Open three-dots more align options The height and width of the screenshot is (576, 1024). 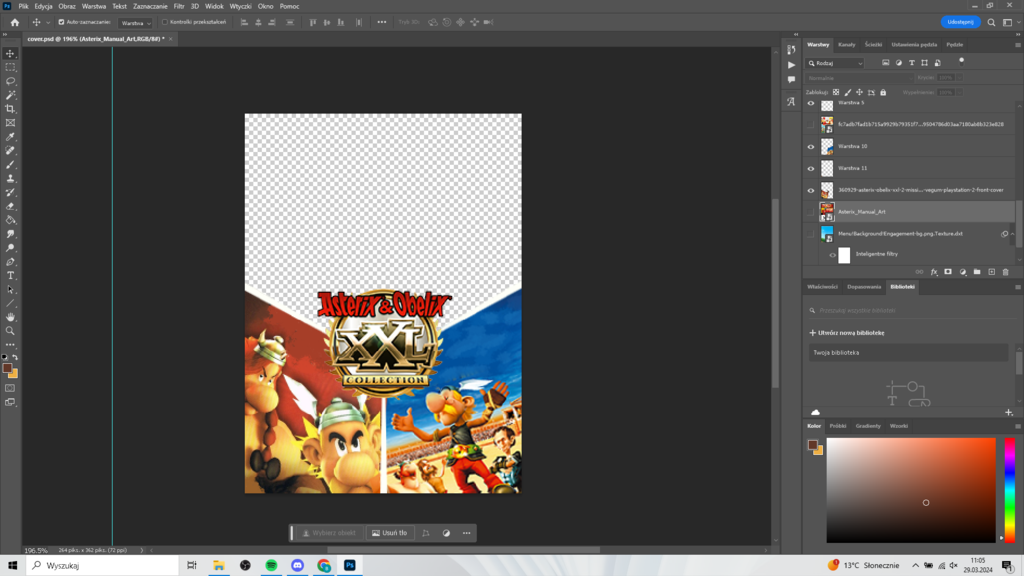pyautogui.click(x=381, y=22)
